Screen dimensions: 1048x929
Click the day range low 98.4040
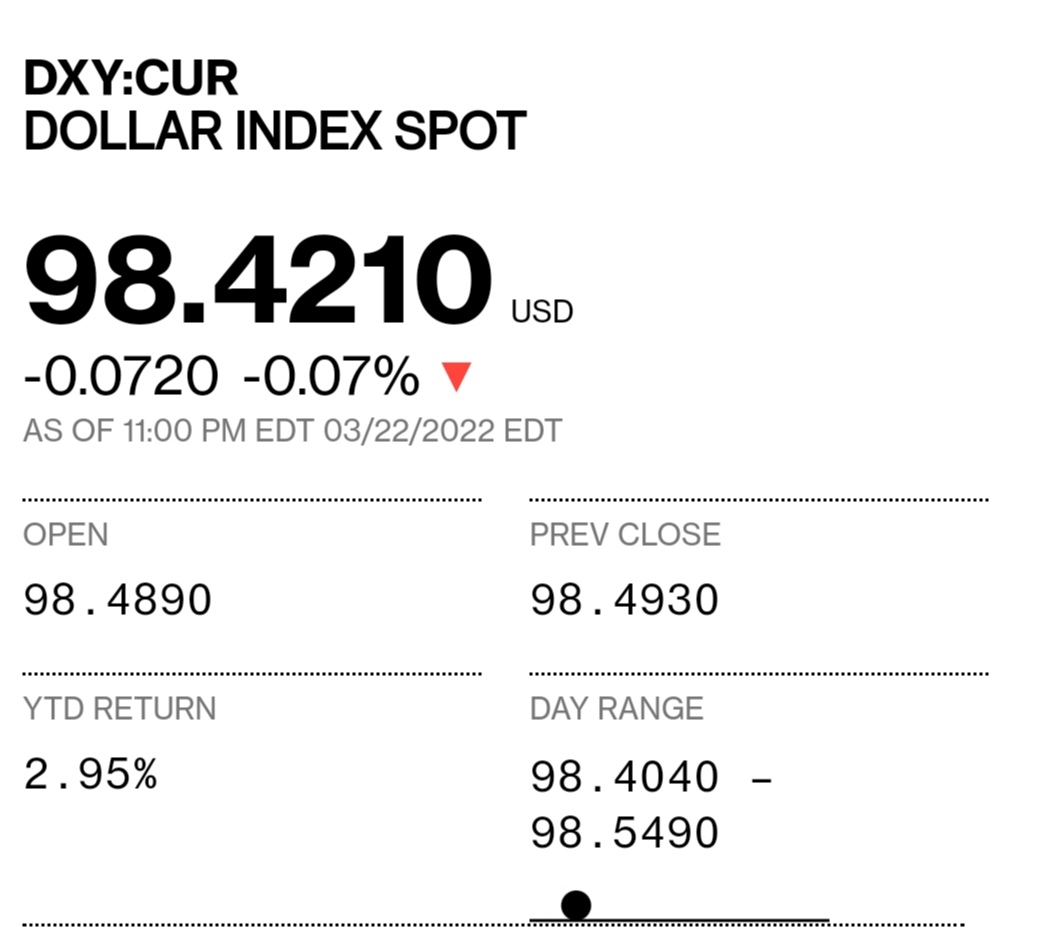pos(624,777)
